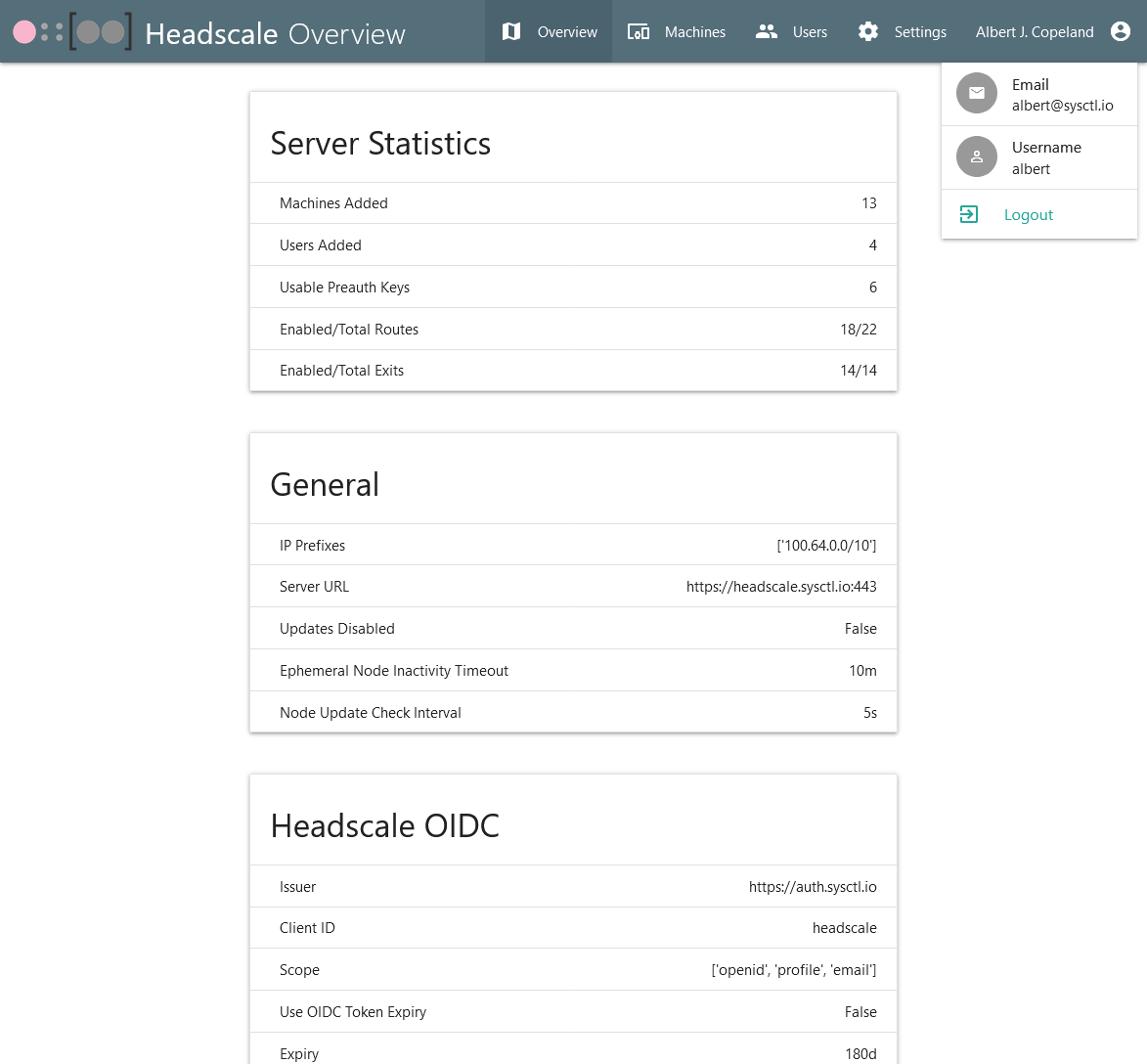The height and width of the screenshot is (1064, 1147).
Task: Click the Machines devices icon
Action: click(639, 32)
